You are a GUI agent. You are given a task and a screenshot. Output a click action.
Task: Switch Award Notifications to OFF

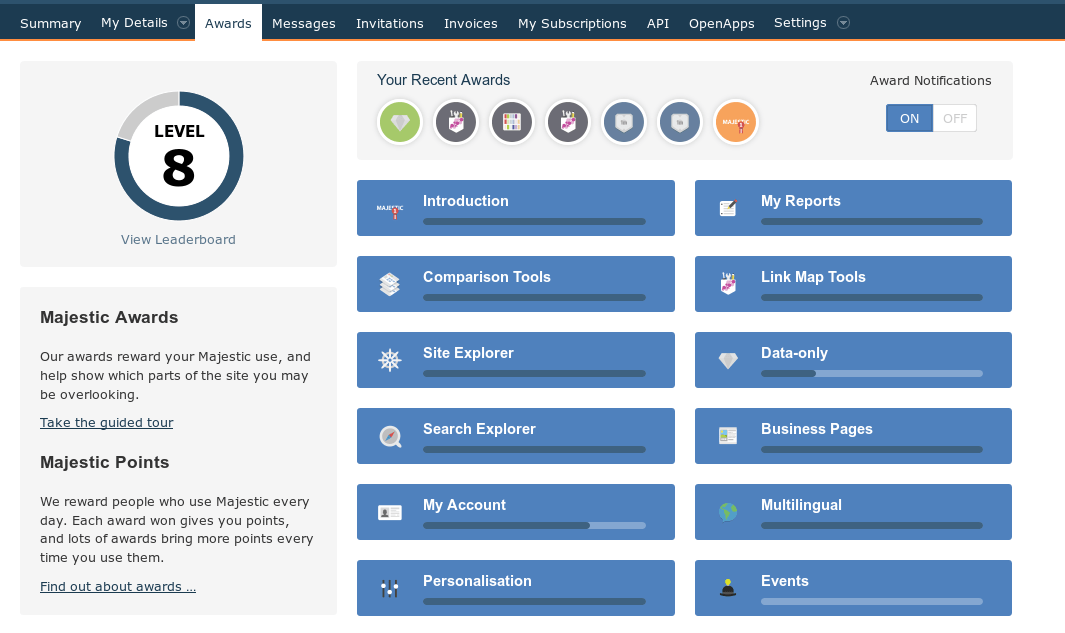click(955, 118)
